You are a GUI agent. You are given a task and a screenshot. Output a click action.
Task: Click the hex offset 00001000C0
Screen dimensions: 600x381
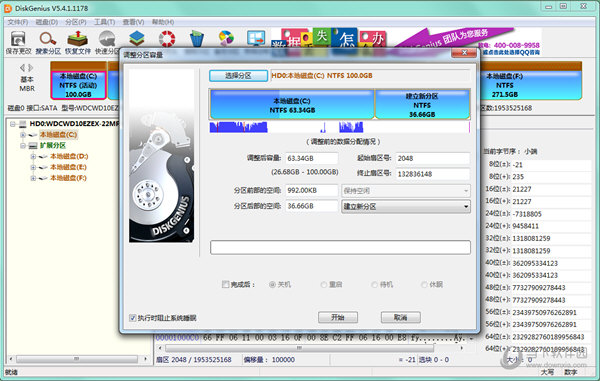click(178, 338)
